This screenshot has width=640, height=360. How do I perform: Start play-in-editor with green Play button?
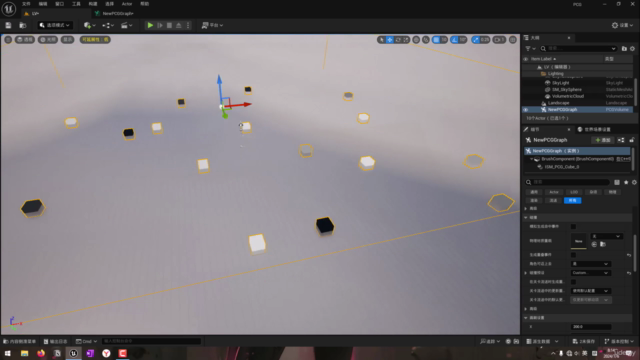(x=150, y=25)
